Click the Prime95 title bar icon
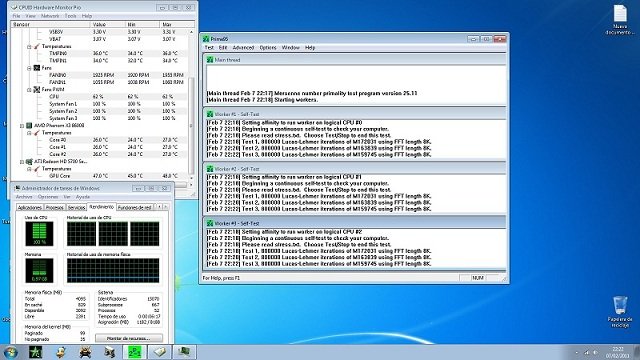This screenshot has width=640, height=360. (206, 39)
